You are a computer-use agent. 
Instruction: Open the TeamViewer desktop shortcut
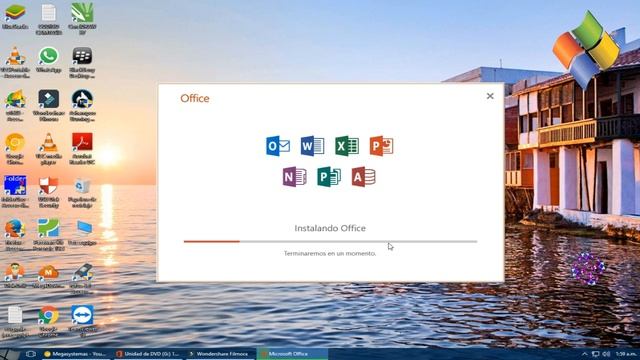coord(82,321)
